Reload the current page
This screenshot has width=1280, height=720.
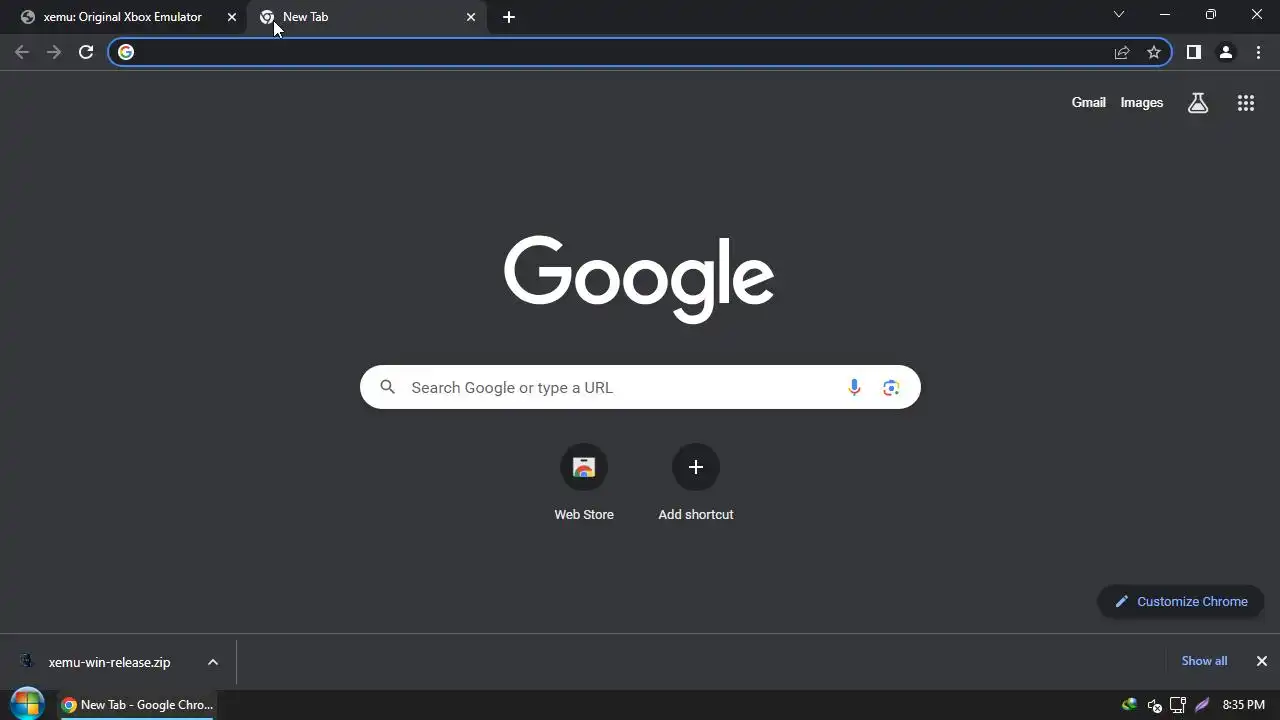pyautogui.click(x=86, y=52)
